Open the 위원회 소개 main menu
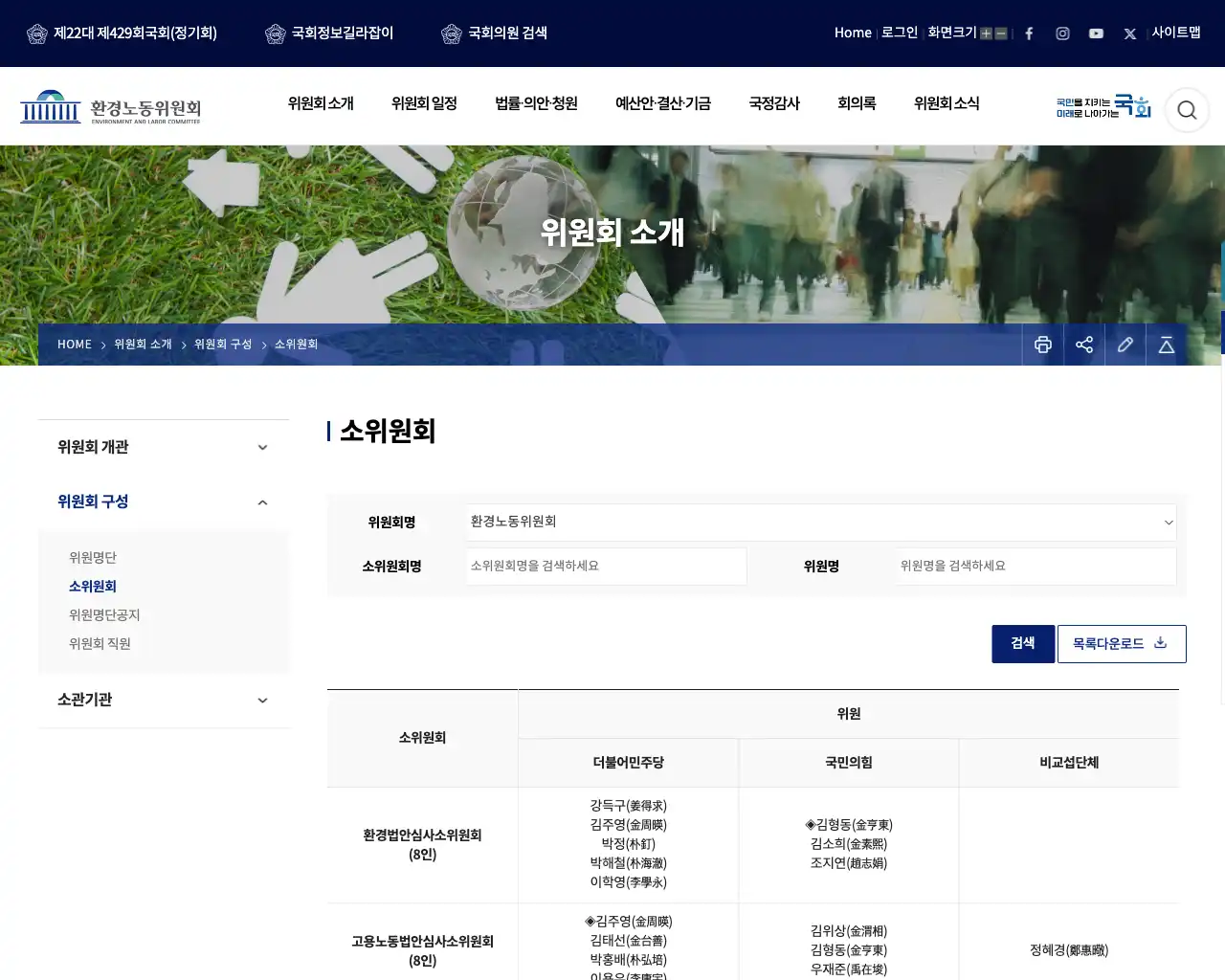The width and height of the screenshot is (1225, 980). (321, 103)
